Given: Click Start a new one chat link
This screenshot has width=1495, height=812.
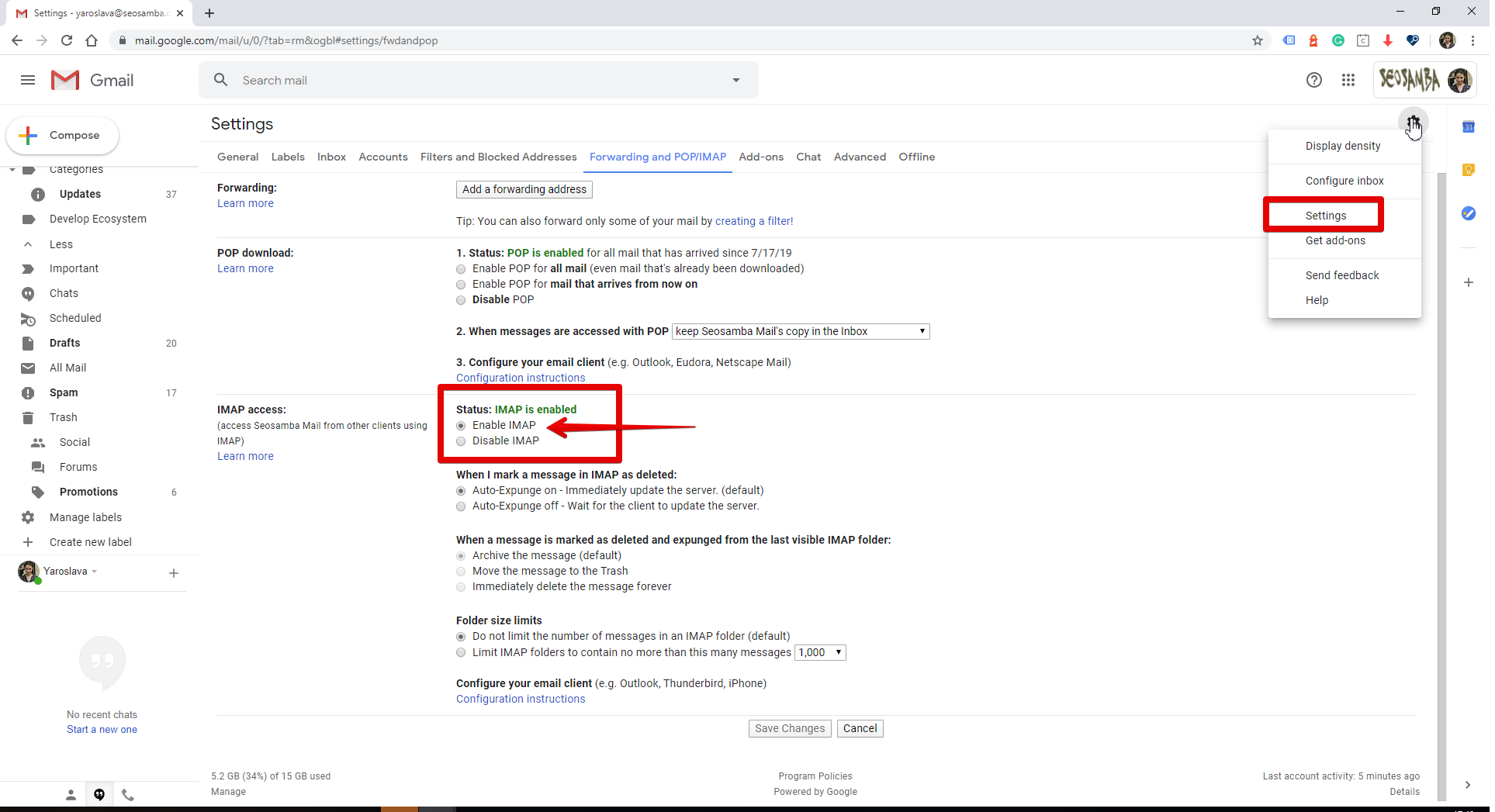Looking at the screenshot, I should [102, 729].
